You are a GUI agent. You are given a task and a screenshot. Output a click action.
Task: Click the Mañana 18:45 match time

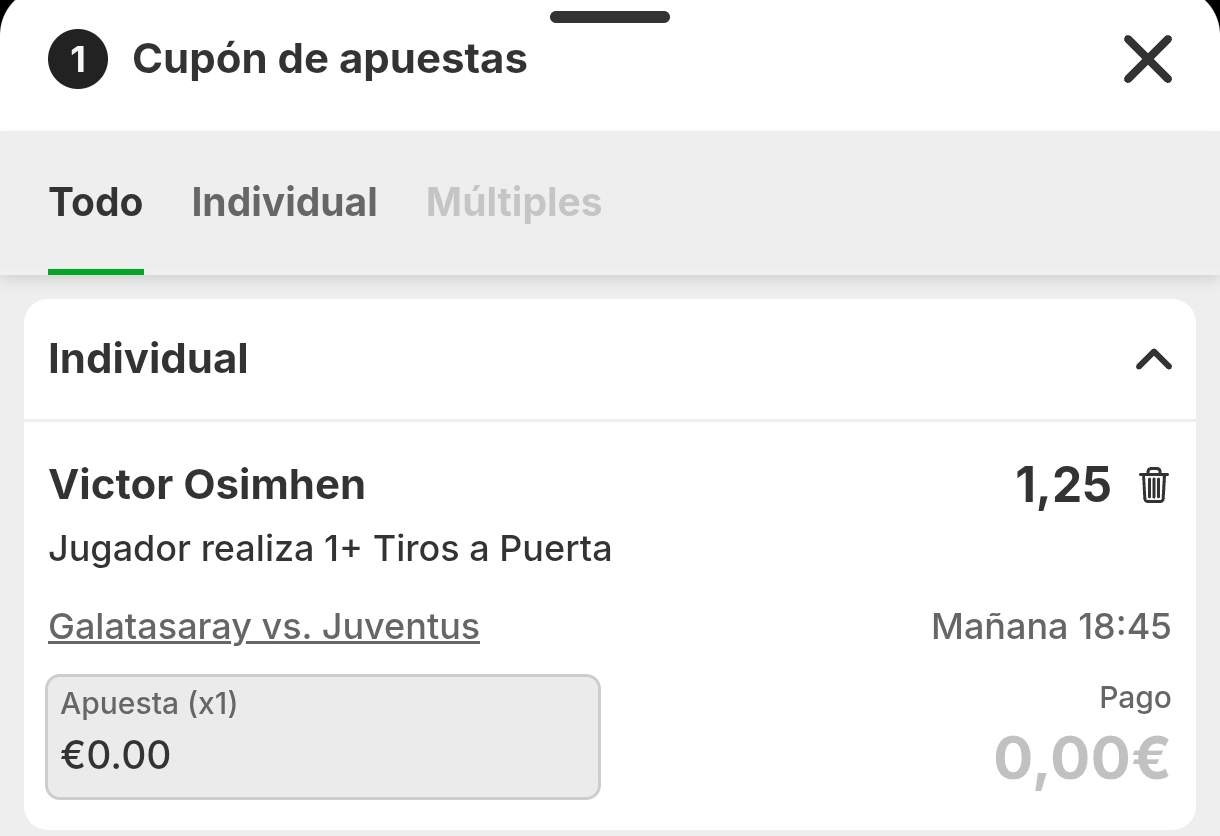[x=1050, y=627]
